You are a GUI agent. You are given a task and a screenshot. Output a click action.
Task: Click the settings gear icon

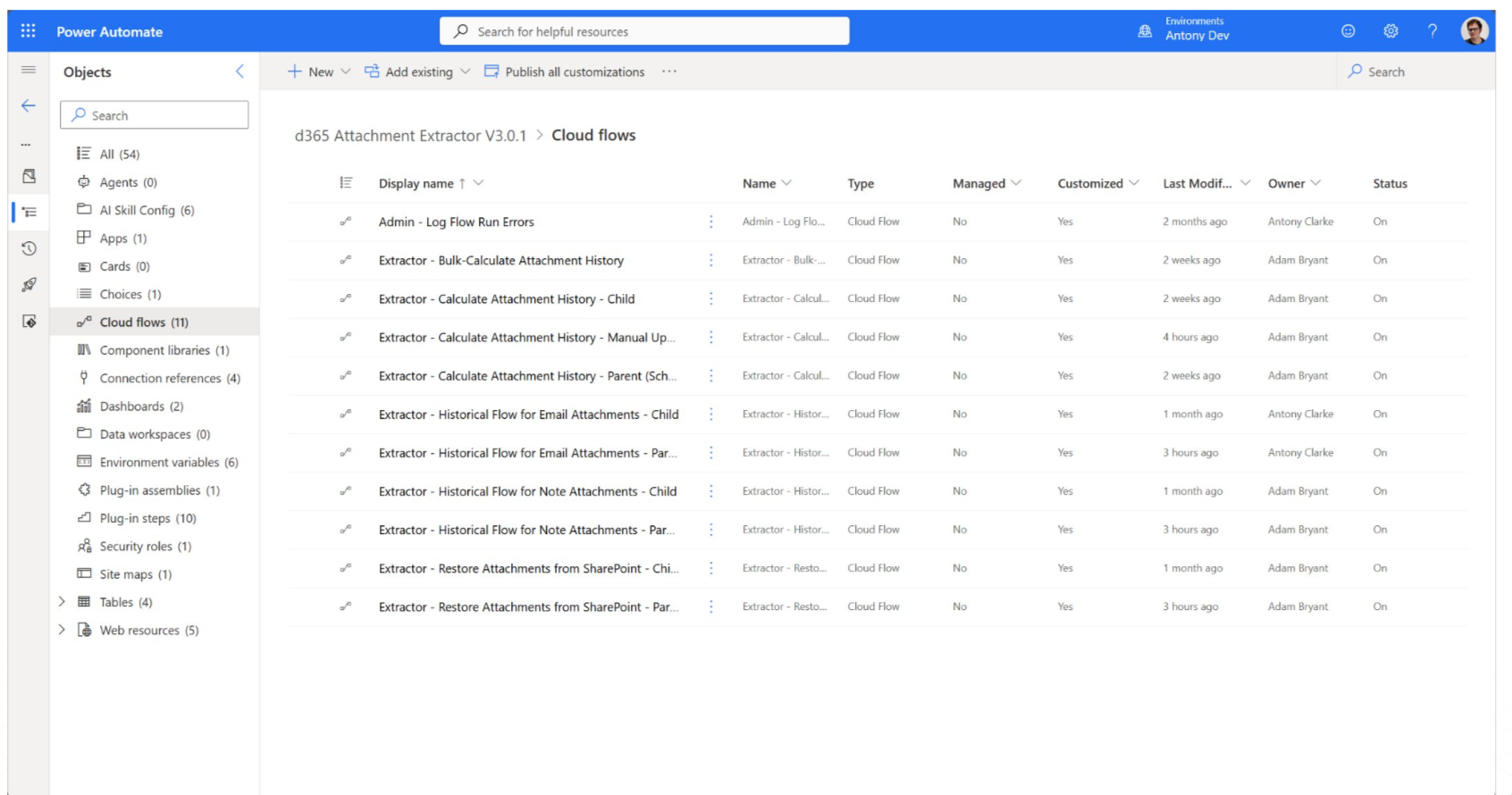click(x=1390, y=31)
